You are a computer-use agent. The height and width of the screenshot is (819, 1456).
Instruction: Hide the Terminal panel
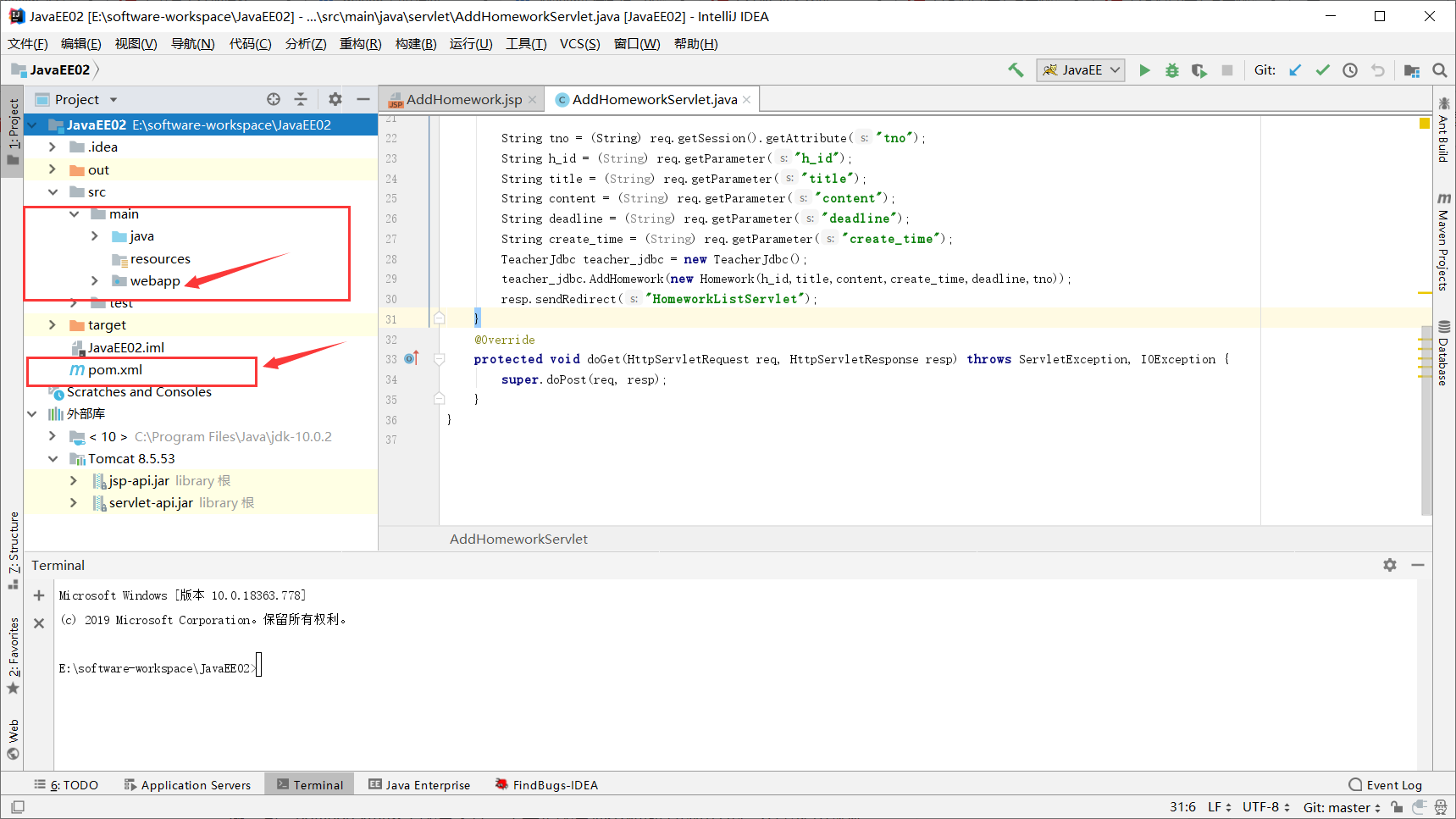(1418, 565)
